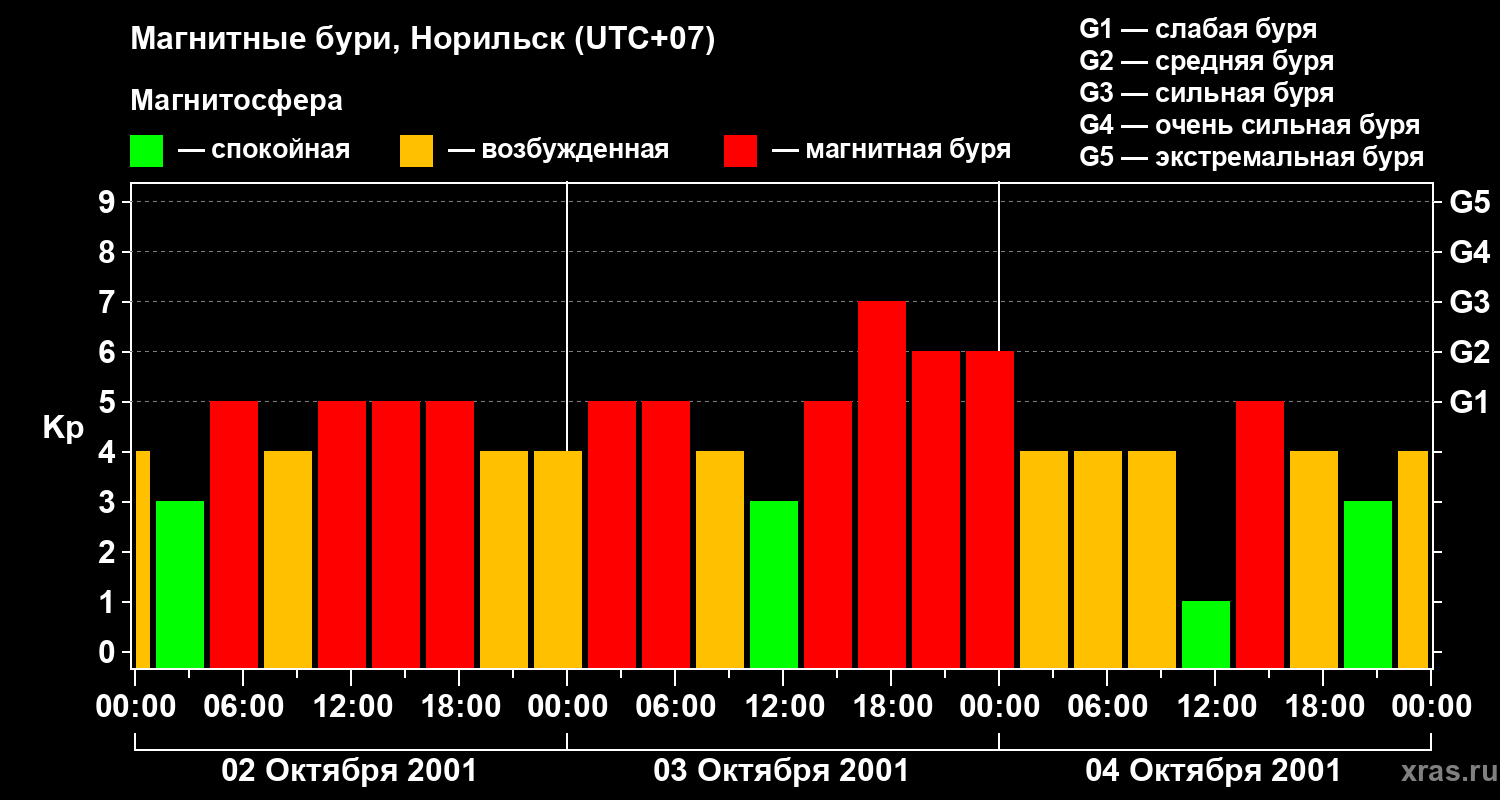Click the 'G4 — очень сильная буря' line
The width and height of the screenshot is (1500, 800).
tap(1250, 125)
